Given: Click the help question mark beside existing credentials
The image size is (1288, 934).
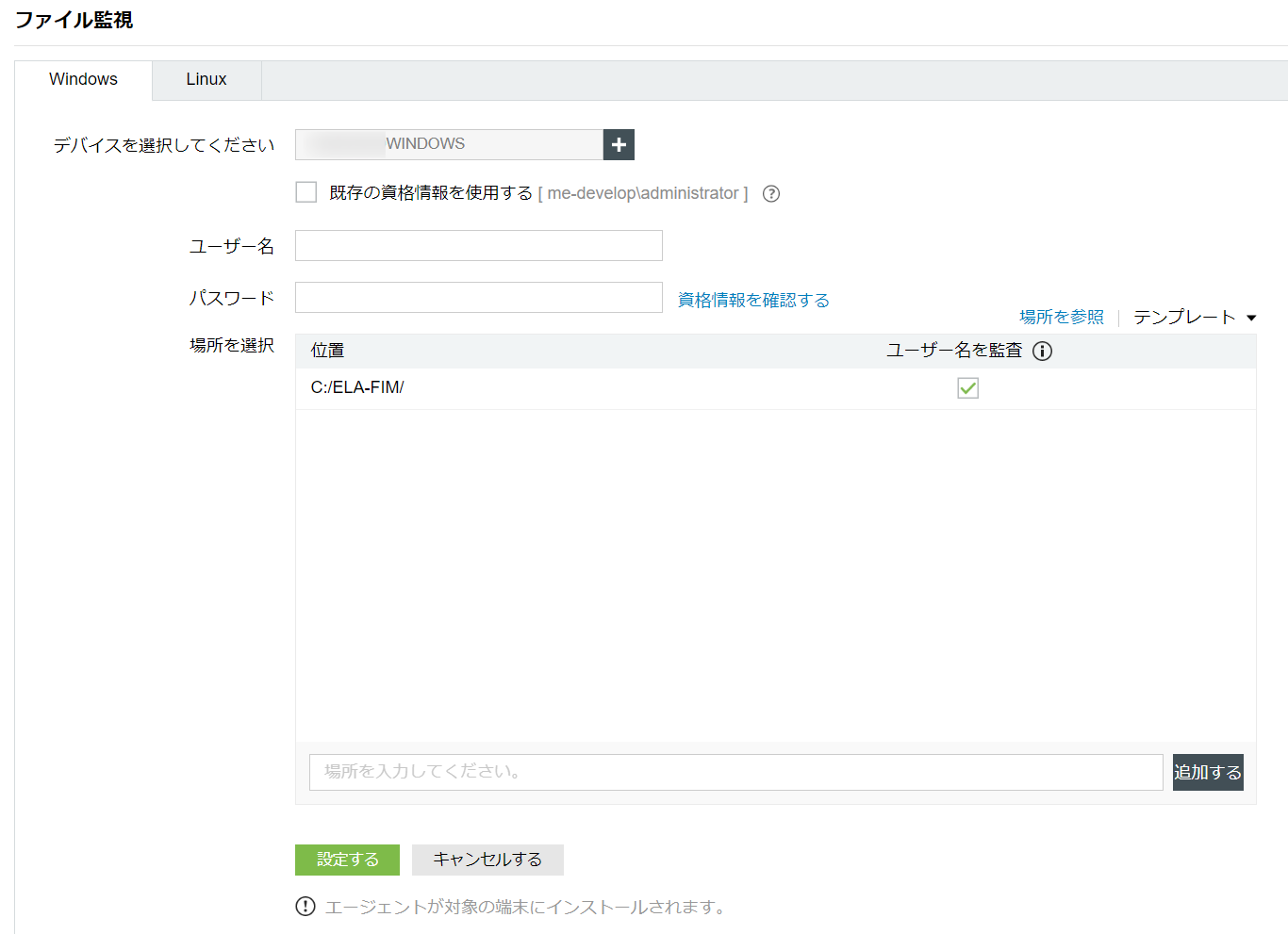Looking at the screenshot, I should point(770,194).
